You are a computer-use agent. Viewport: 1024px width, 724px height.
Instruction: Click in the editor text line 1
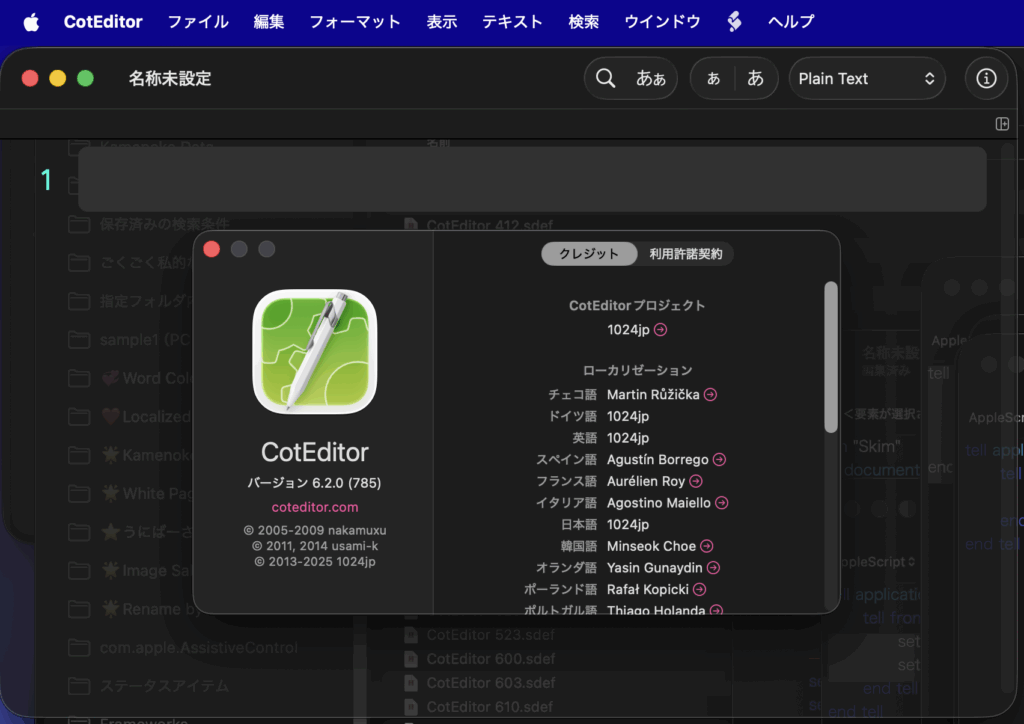pyautogui.click(x=532, y=180)
